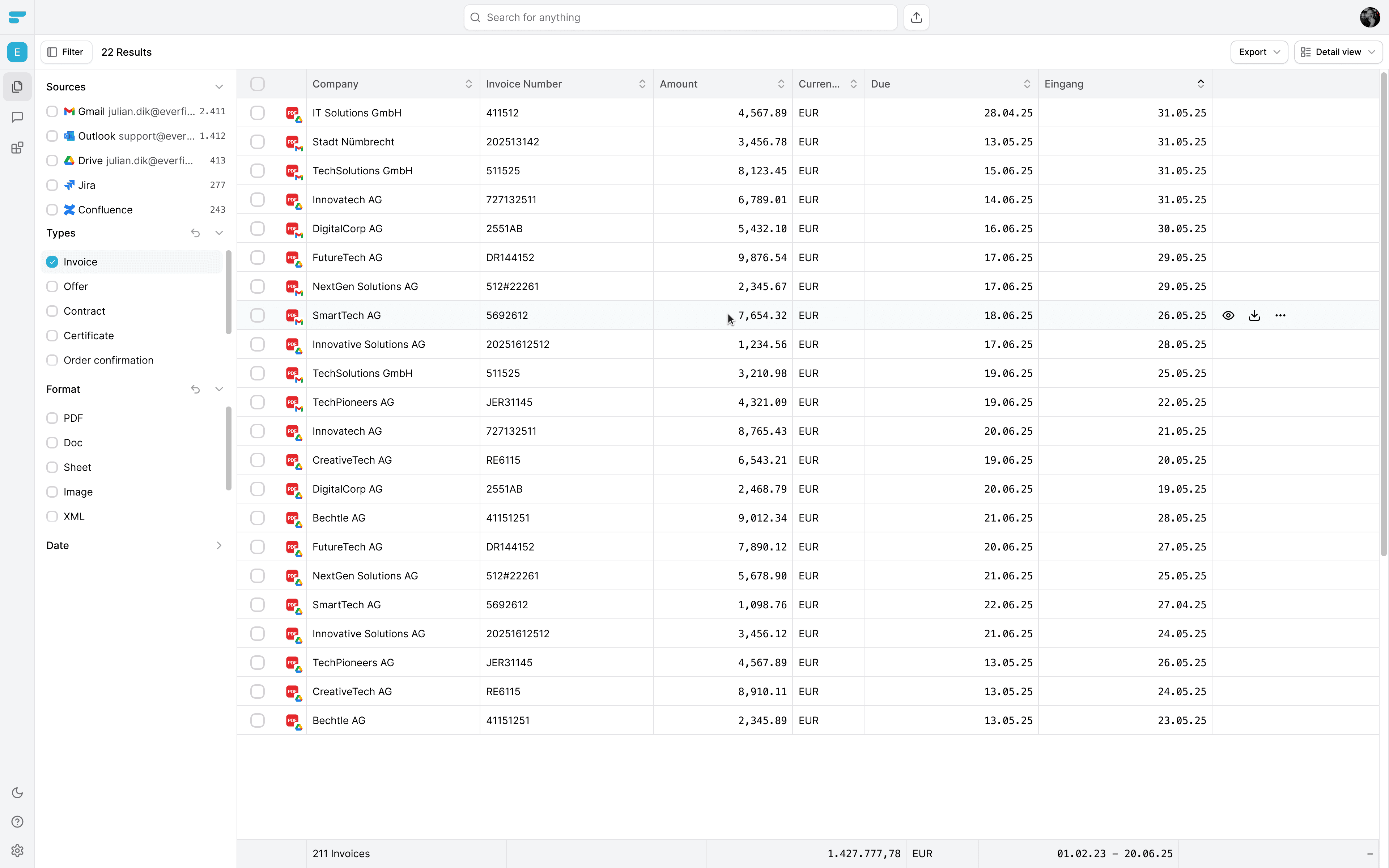Download the SmartTech AG invoice row
Screen dimensions: 1389x868
1254,315
